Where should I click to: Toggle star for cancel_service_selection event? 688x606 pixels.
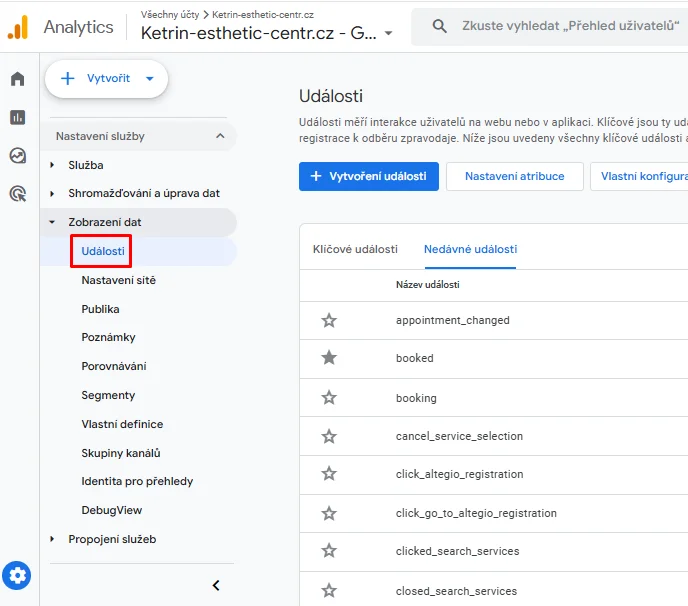coord(329,436)
